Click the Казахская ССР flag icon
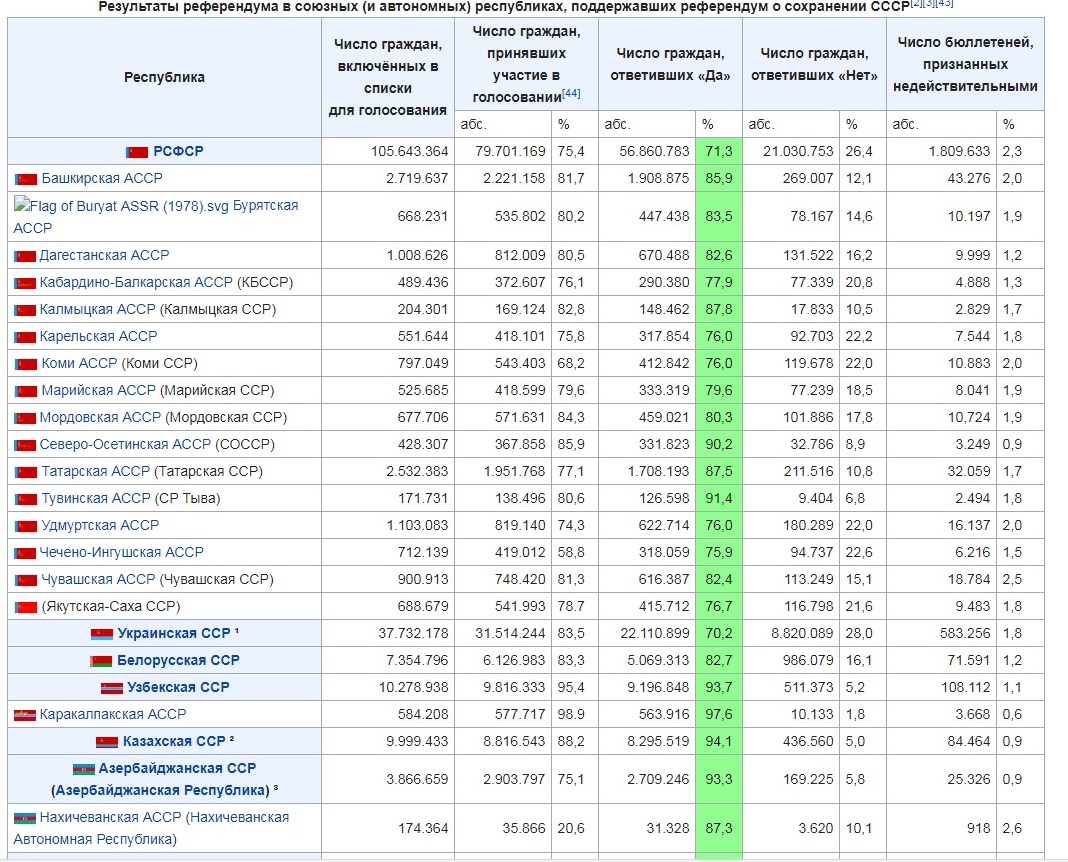The image size is (1068, 862). pyautogui.click(x=107, y=742)
